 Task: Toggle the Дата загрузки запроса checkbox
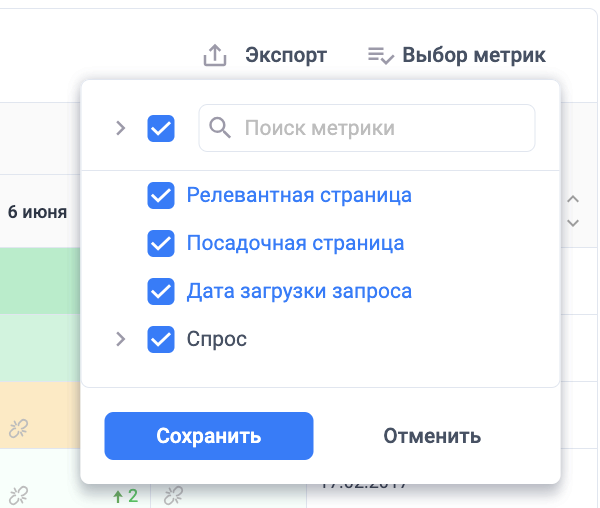pyautogui.click(x=161, y=291)
